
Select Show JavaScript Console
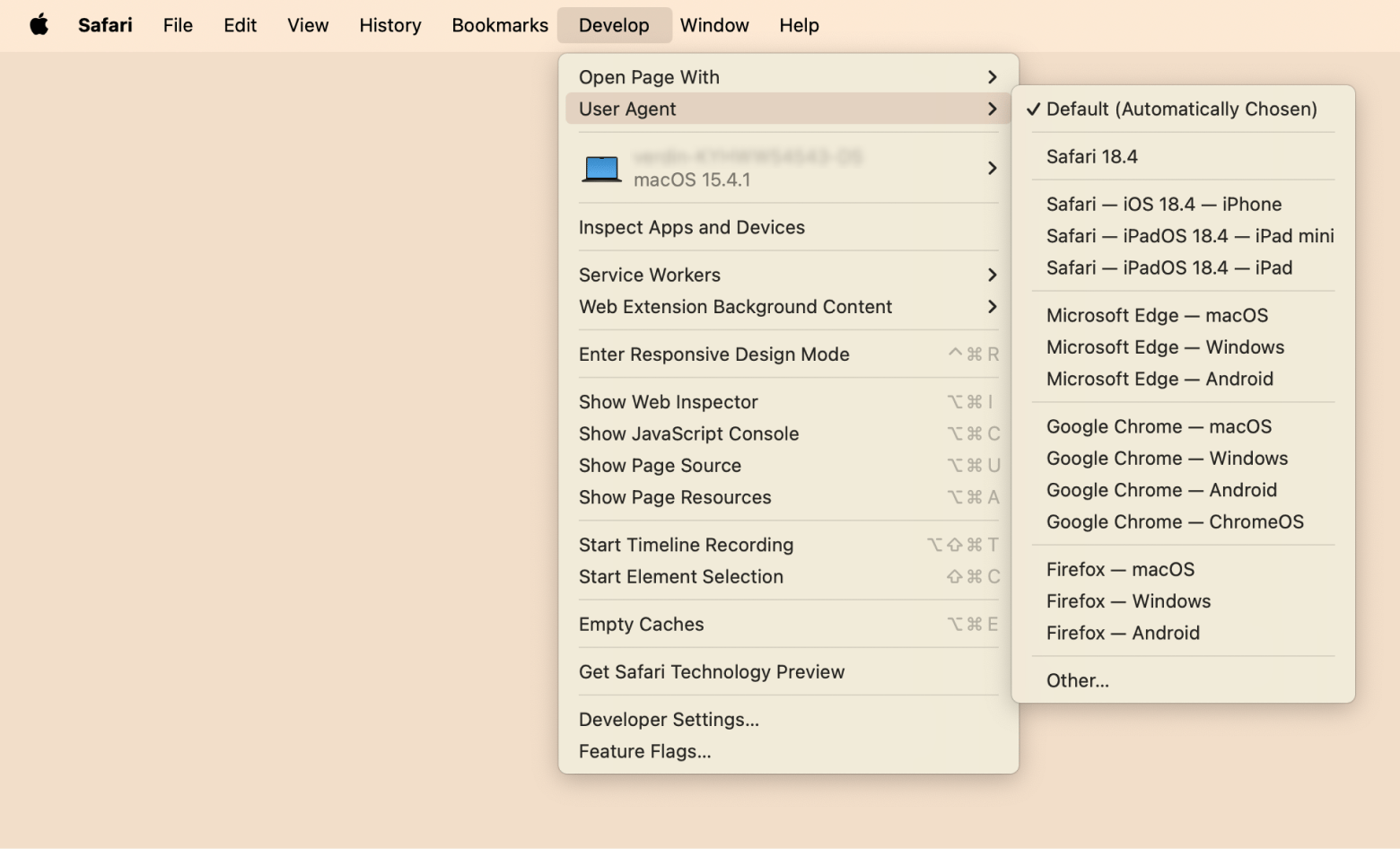tap(688, 433)
